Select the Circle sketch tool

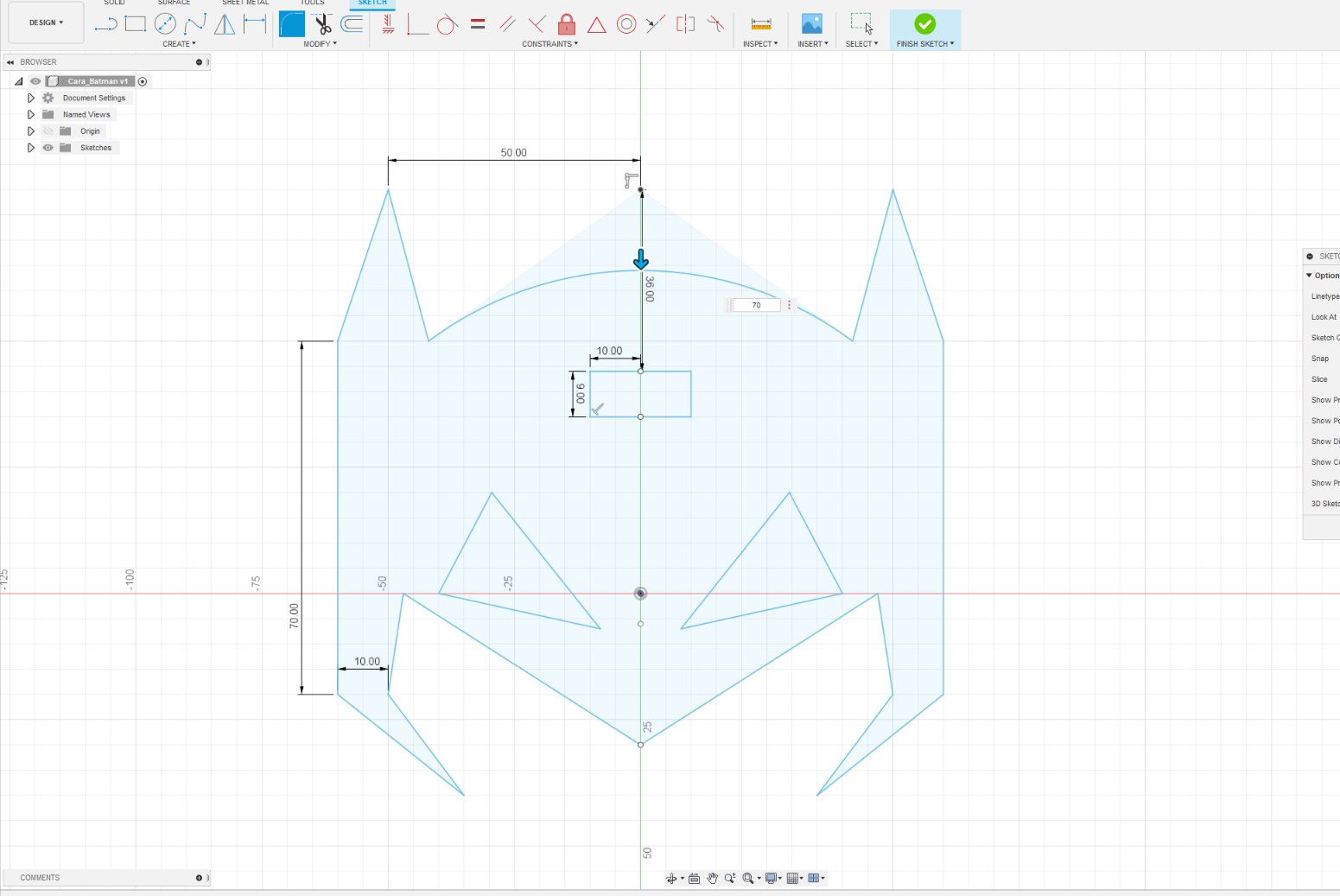pyautogui.click(x=165, y=24)
